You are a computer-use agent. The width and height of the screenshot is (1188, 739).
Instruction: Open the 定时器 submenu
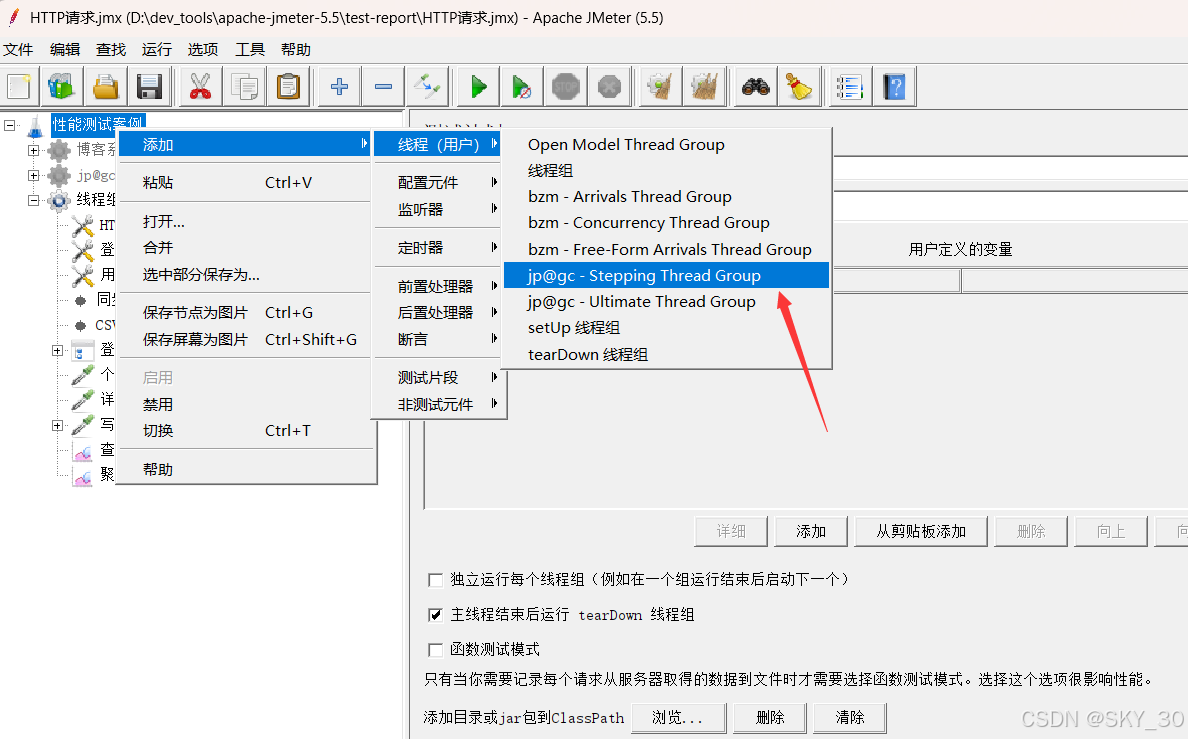(440, 248)
